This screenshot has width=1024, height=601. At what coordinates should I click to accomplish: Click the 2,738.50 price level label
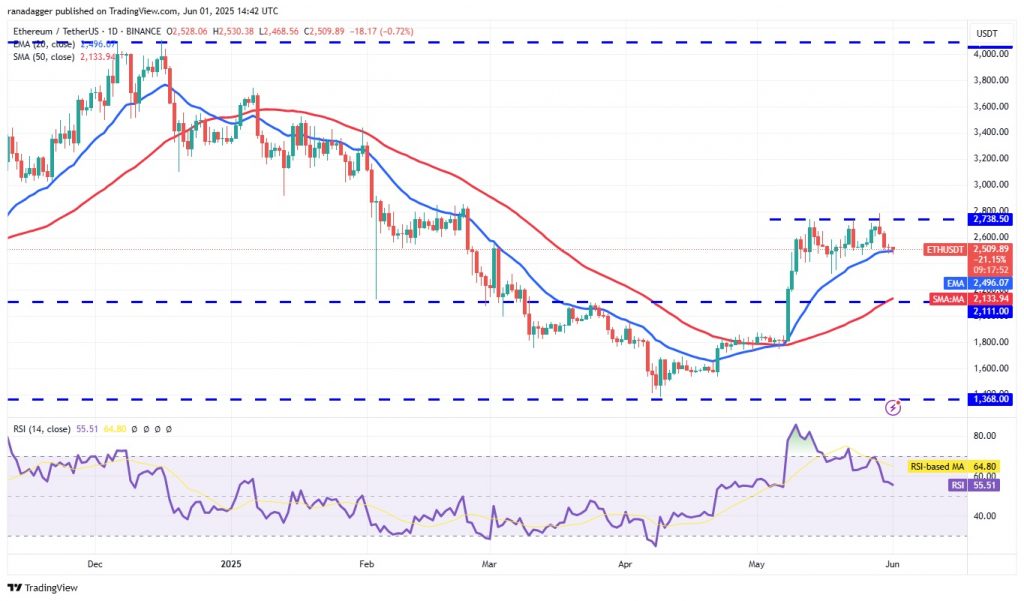(x=991, y=219)
